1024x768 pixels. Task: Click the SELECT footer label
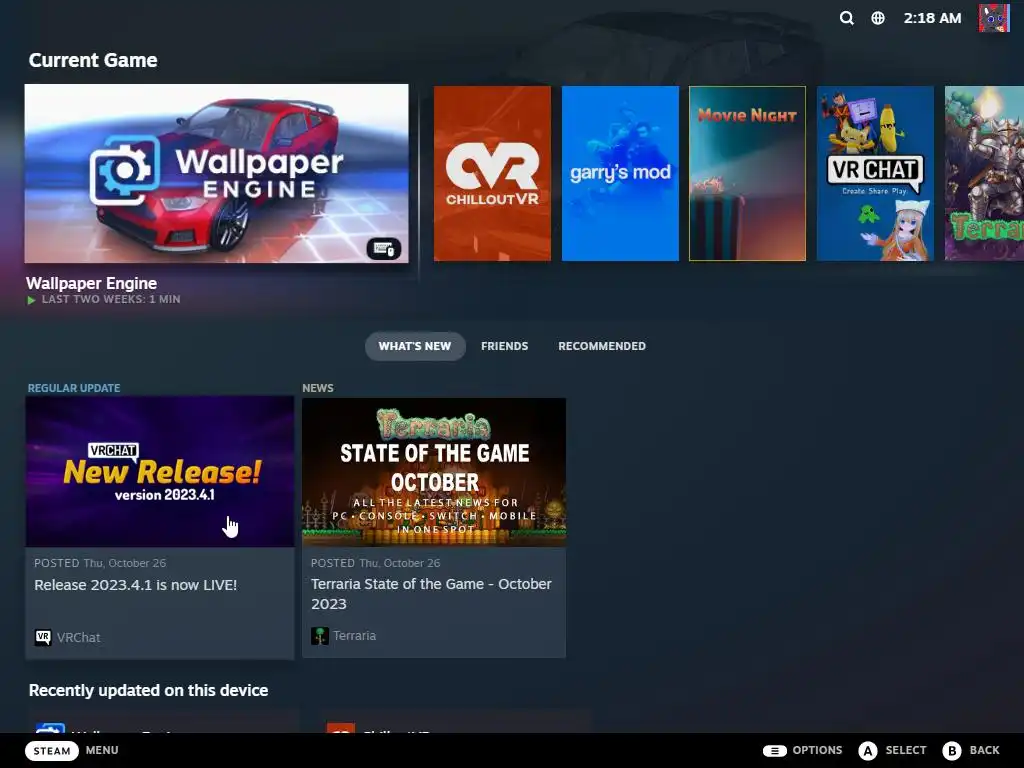click(906, 750)
